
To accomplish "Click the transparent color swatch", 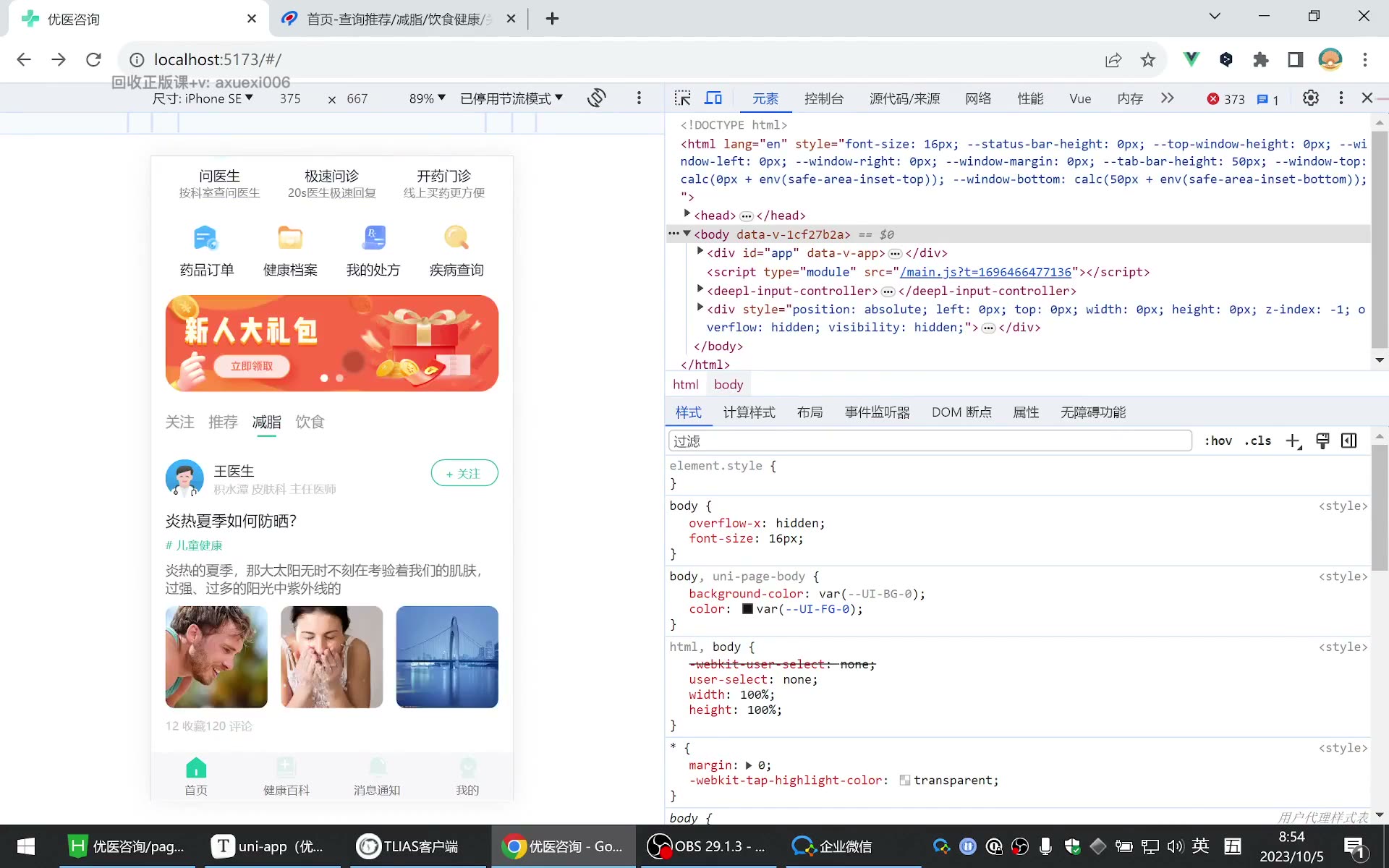I will [x=904, y=780].
